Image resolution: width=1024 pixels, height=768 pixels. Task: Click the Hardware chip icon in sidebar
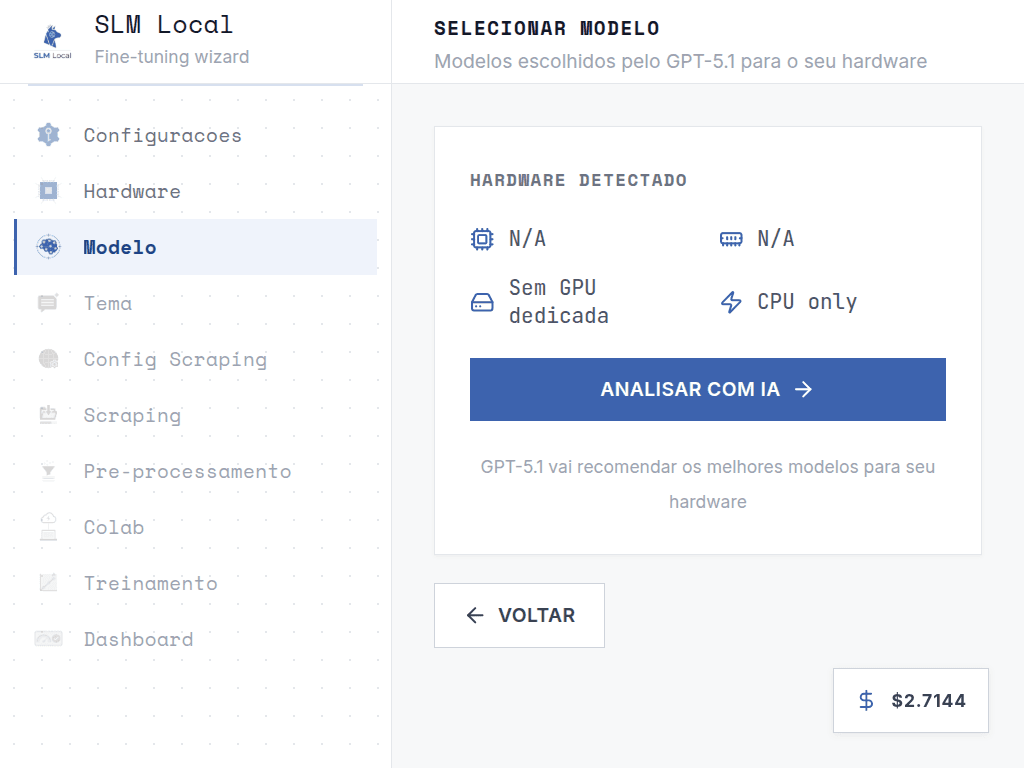point(47,191)
